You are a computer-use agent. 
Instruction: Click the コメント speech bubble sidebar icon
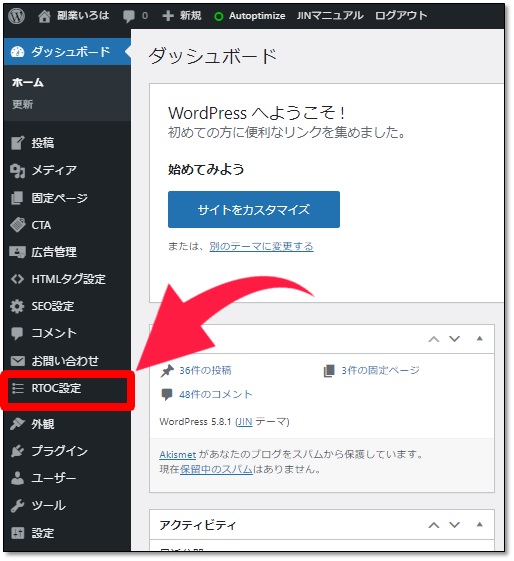pos(17,333)
